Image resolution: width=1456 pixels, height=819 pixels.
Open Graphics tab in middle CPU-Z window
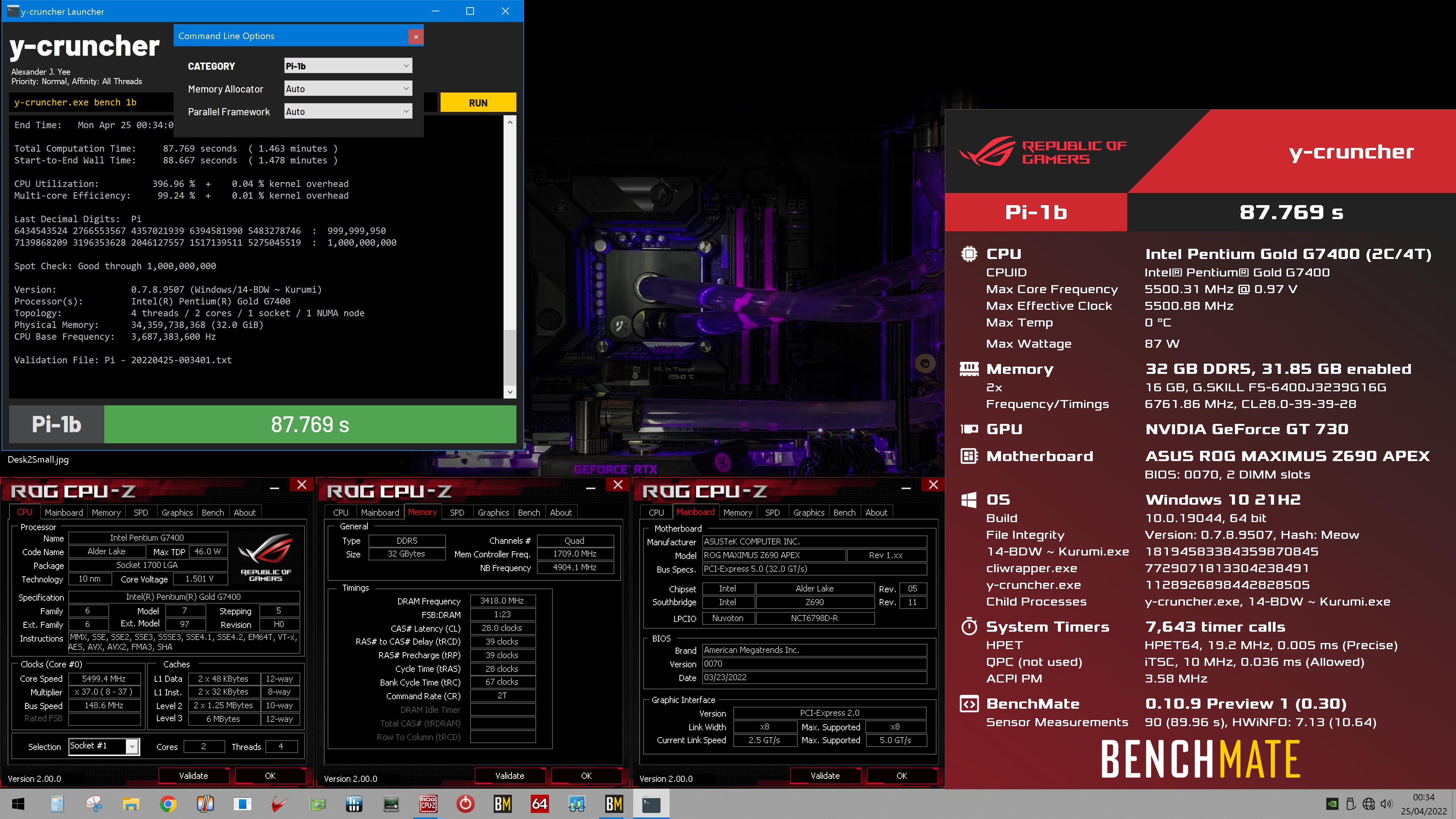[493, 512]
